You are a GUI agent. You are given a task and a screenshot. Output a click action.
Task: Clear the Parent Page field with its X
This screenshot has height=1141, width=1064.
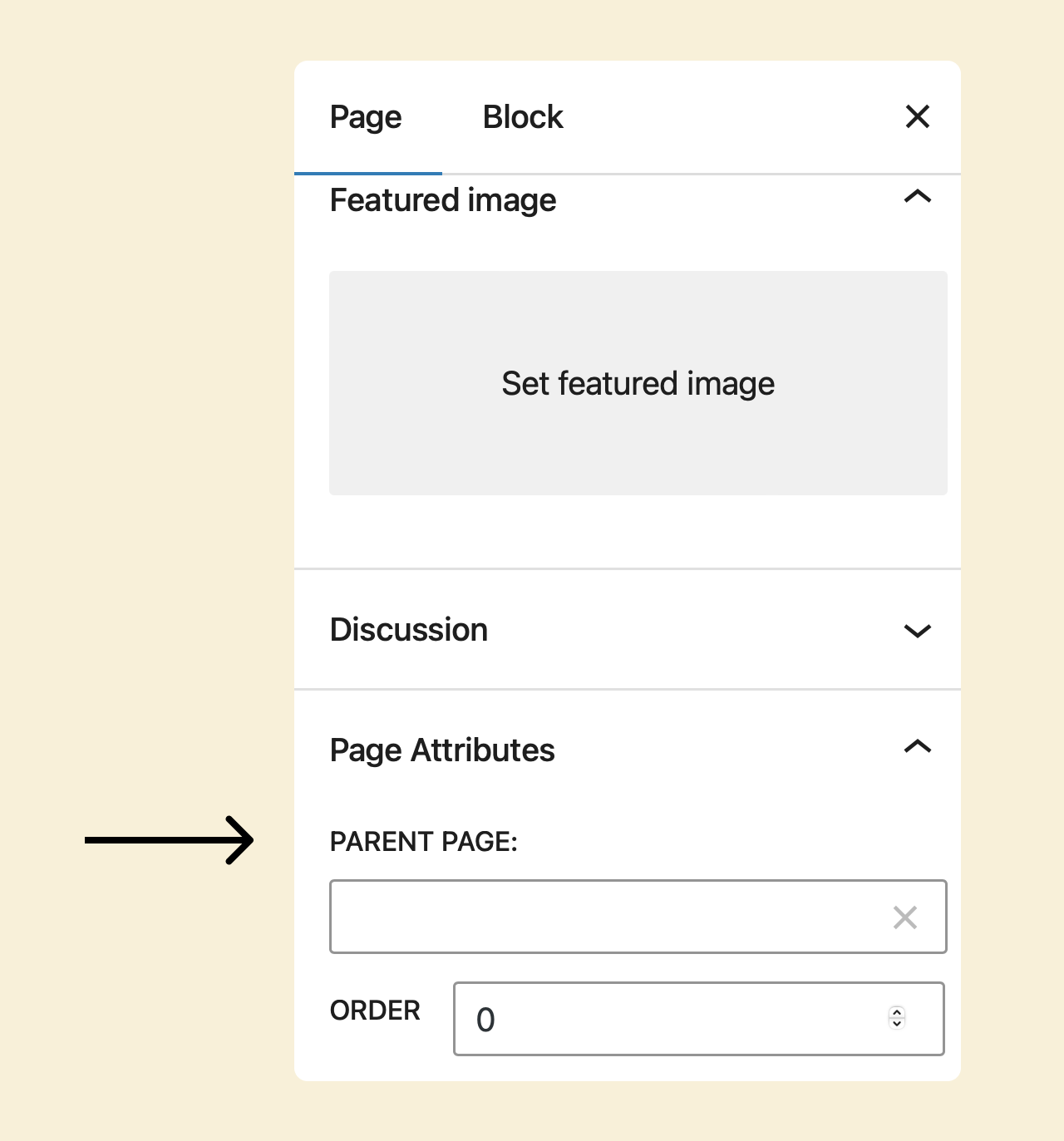pos(904,917)
